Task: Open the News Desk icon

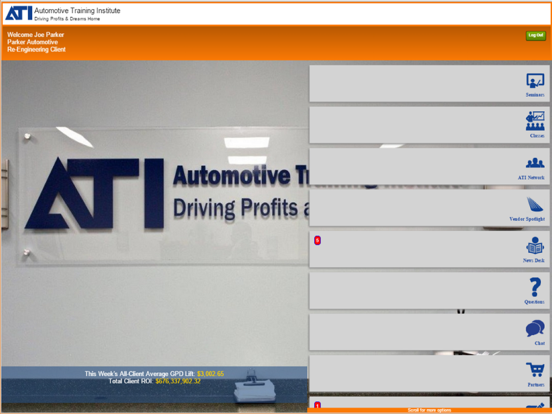Action: (x=535, y=246)
